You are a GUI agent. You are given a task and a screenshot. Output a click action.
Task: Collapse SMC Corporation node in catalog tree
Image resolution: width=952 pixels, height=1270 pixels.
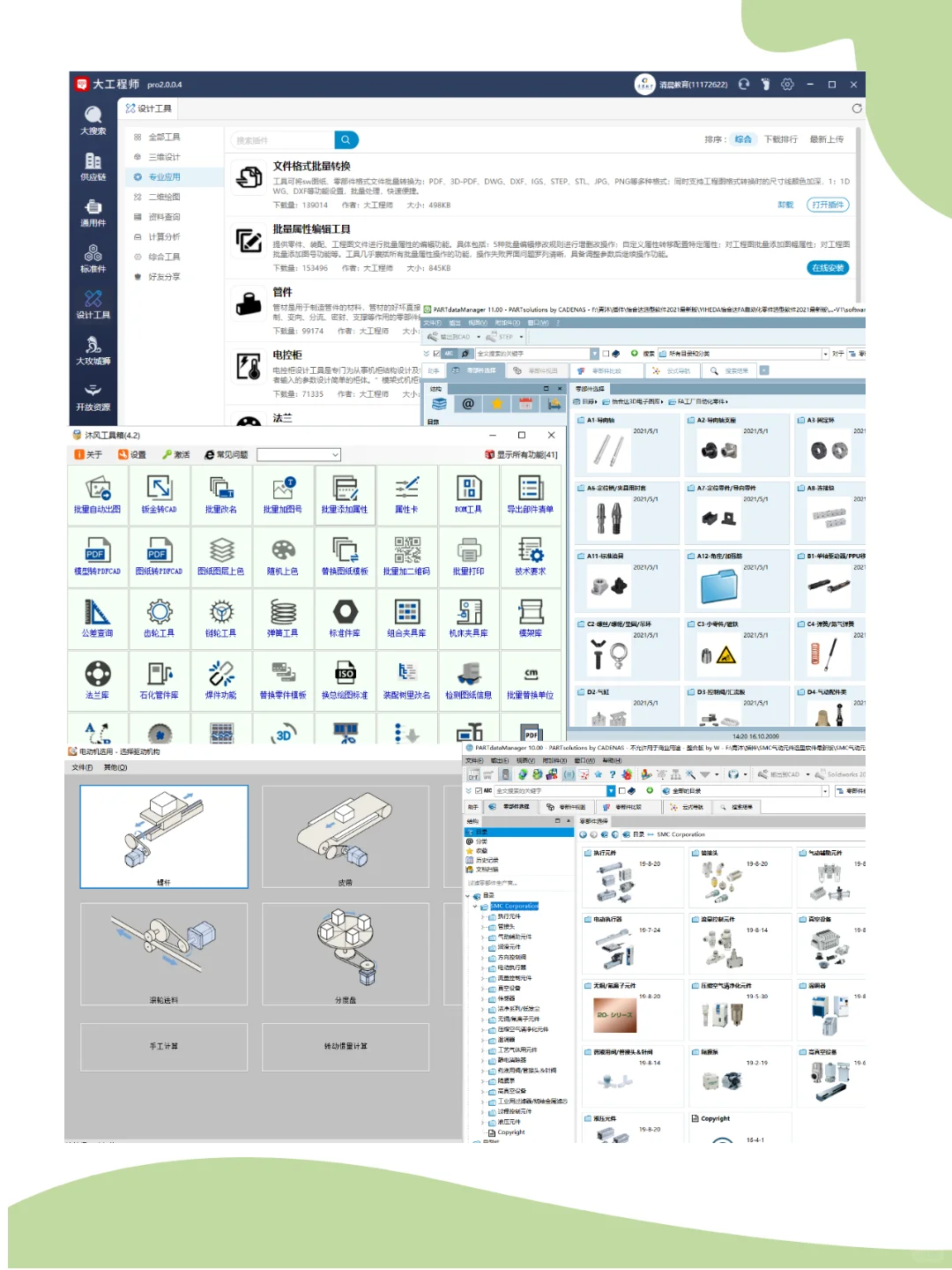pos(475,907)
